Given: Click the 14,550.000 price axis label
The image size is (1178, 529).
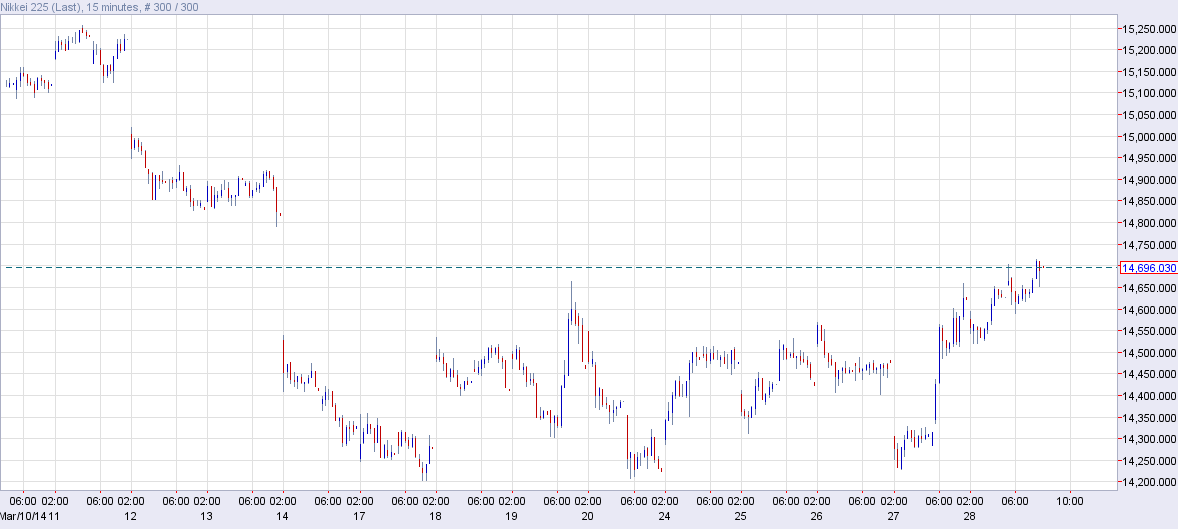Looking at the screenshot, I should (x=1148, y=331).
